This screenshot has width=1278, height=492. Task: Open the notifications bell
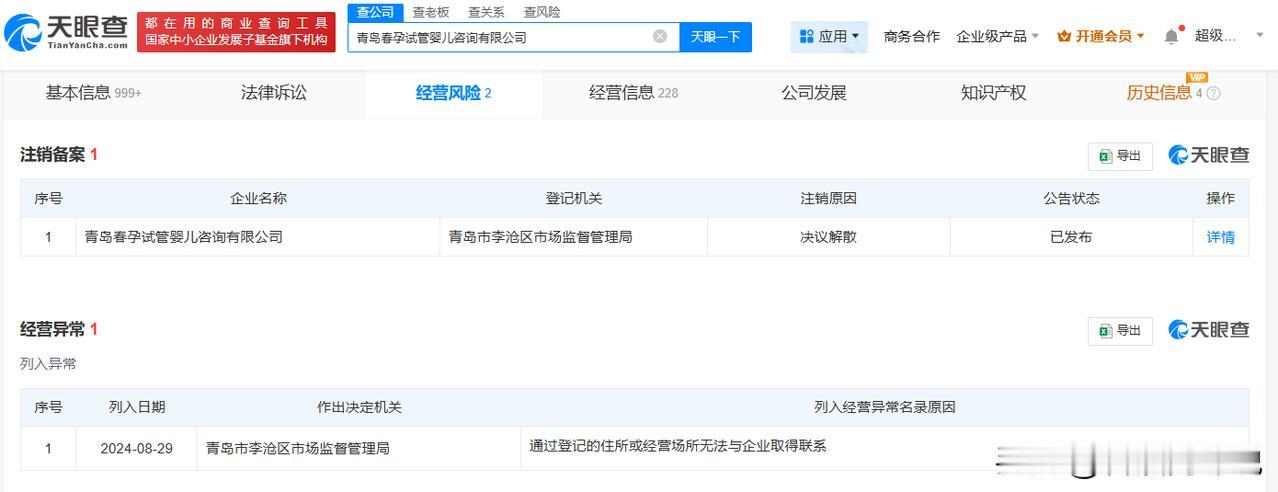coord(1171,36)
